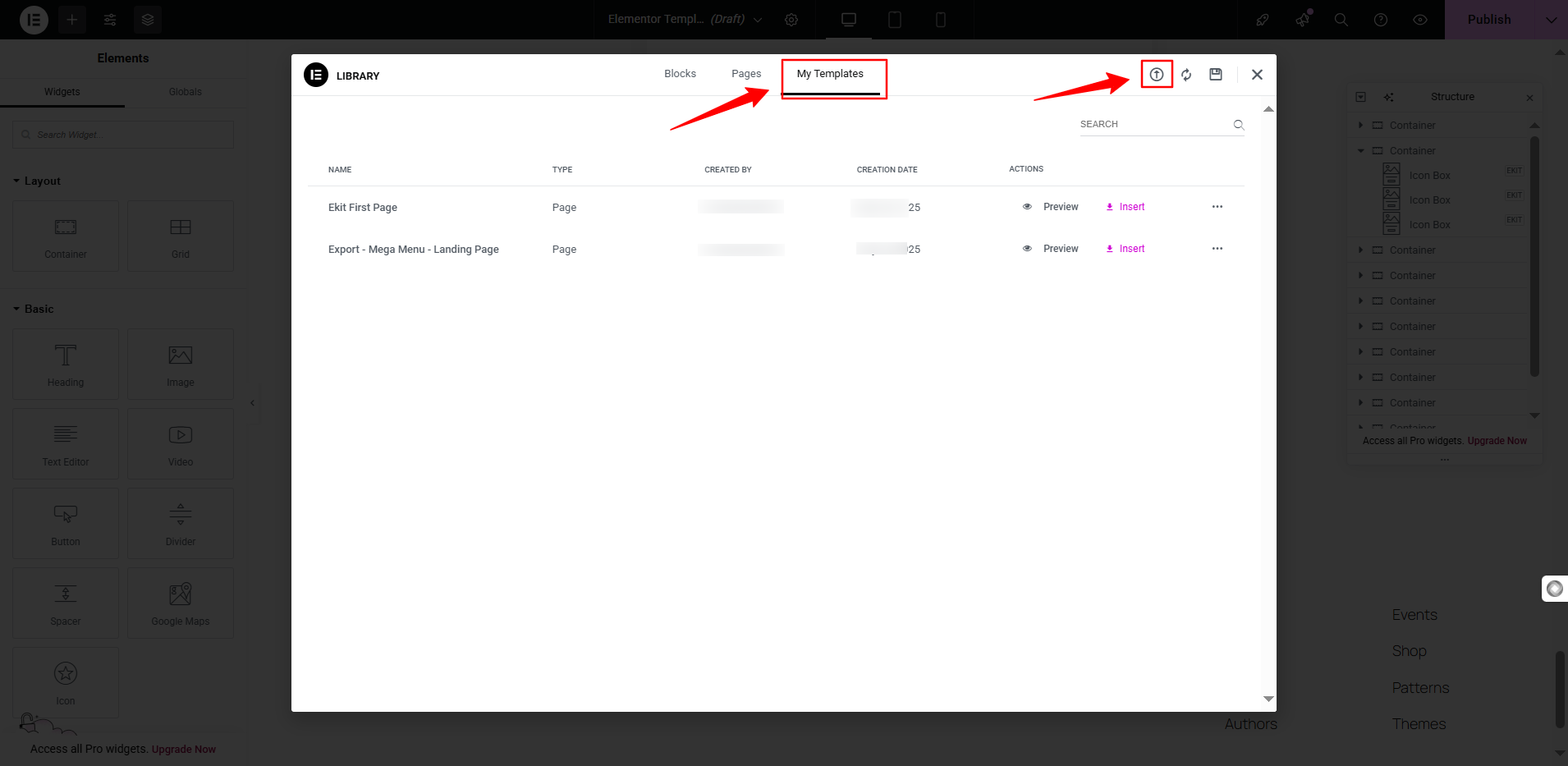Open the help question mark icon
Image resolution: width=1568 pixels, height=766 pixels.
[1381, 20]
